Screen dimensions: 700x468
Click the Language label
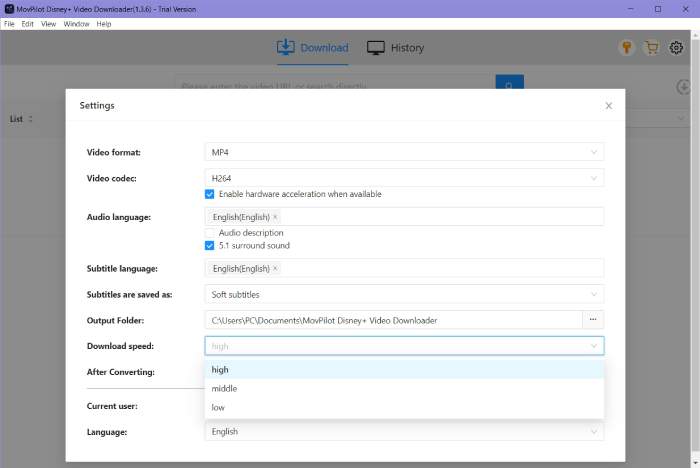click(107, 432)
